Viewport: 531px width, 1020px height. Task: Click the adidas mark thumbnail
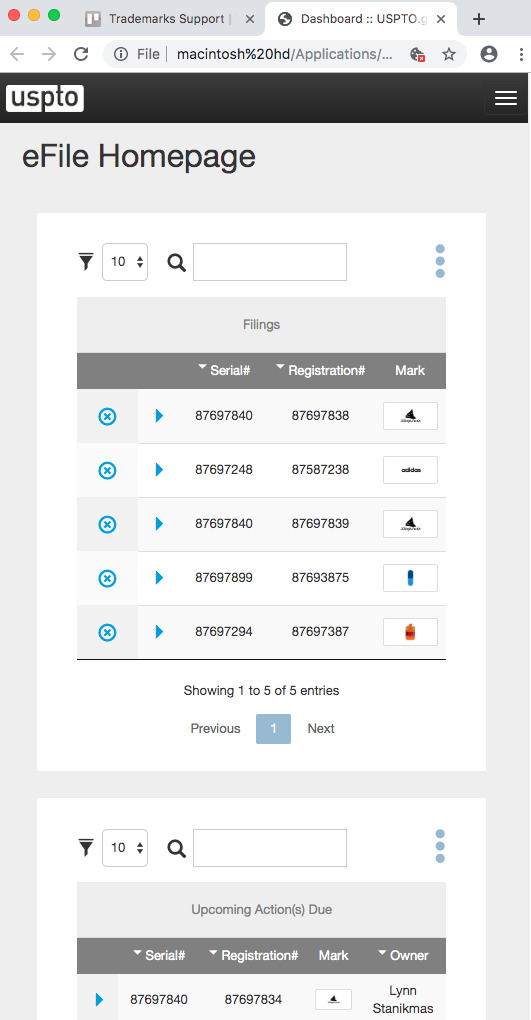click(410, 470)
